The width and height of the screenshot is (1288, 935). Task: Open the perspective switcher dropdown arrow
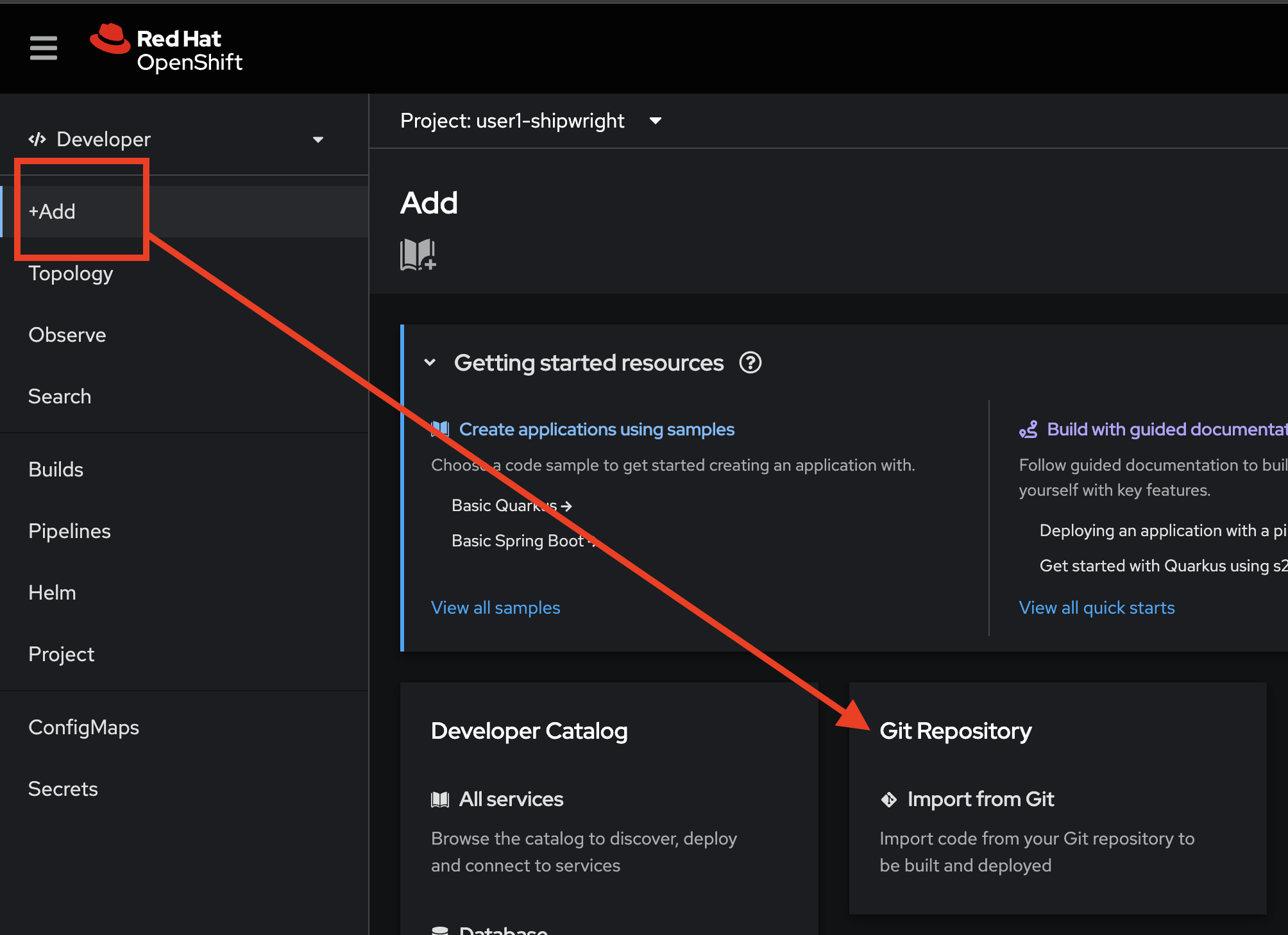318,140
